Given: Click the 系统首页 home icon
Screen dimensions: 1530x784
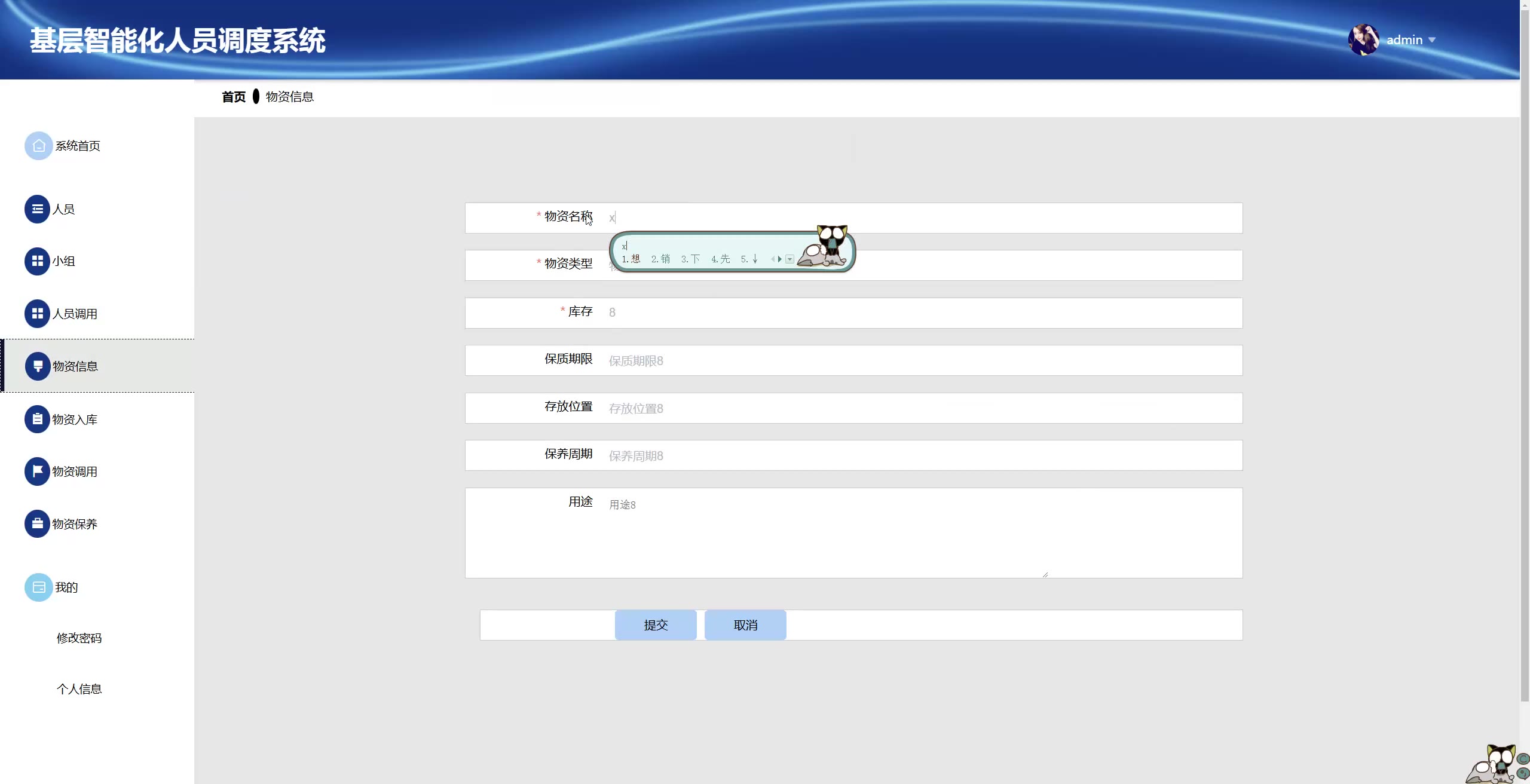Looking at the screenshot, I should (38, 146).
